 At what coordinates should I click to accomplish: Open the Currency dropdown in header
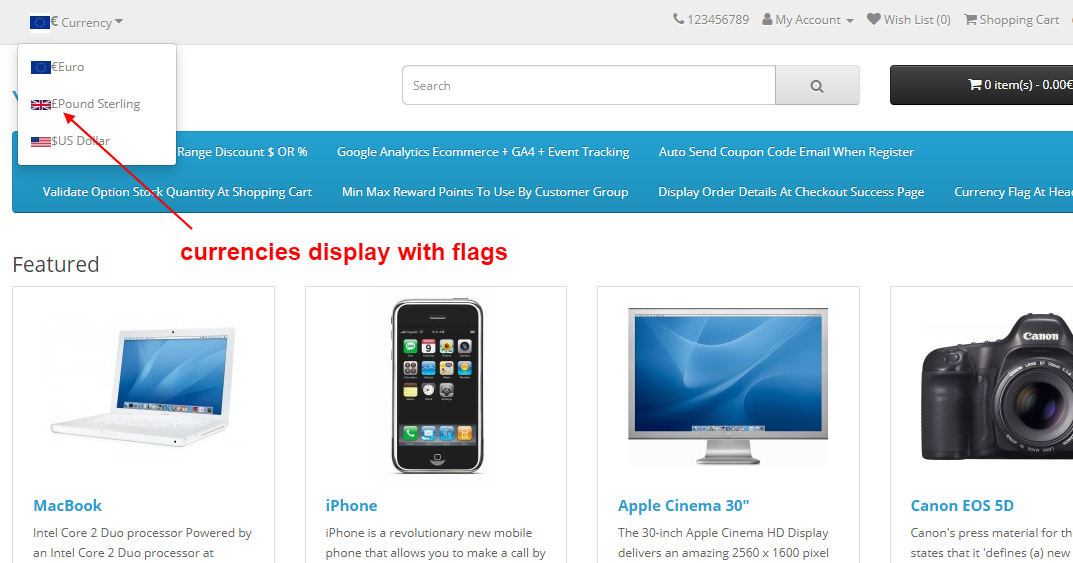coord(76,22)
